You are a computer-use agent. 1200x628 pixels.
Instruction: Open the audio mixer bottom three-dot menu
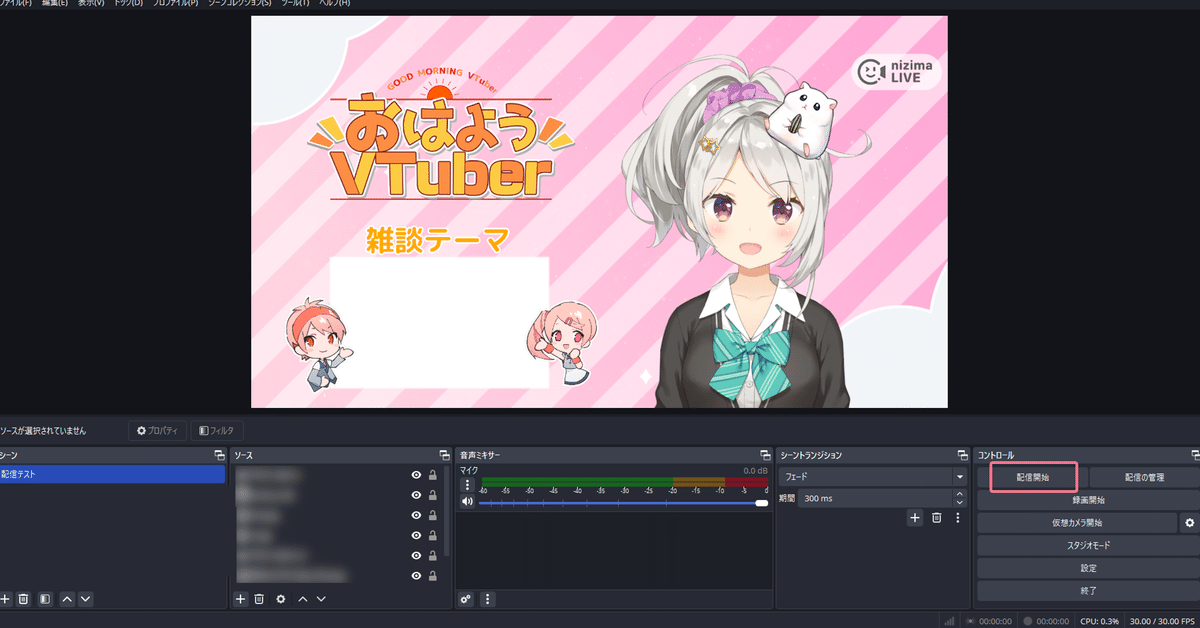pyautogui.click(x=488, y=598)
